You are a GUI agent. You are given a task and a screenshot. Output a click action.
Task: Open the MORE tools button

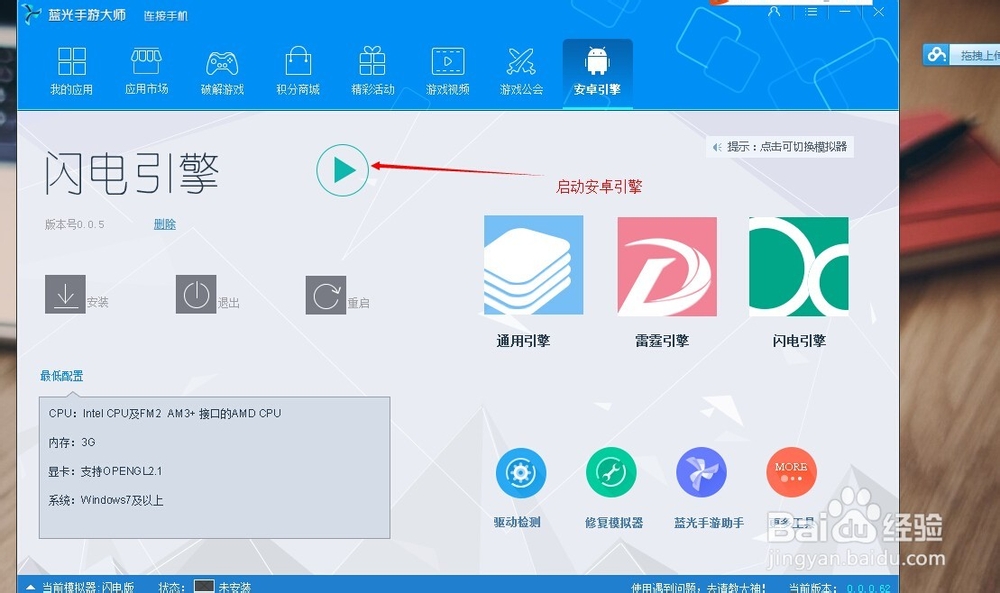click(791, 472)
